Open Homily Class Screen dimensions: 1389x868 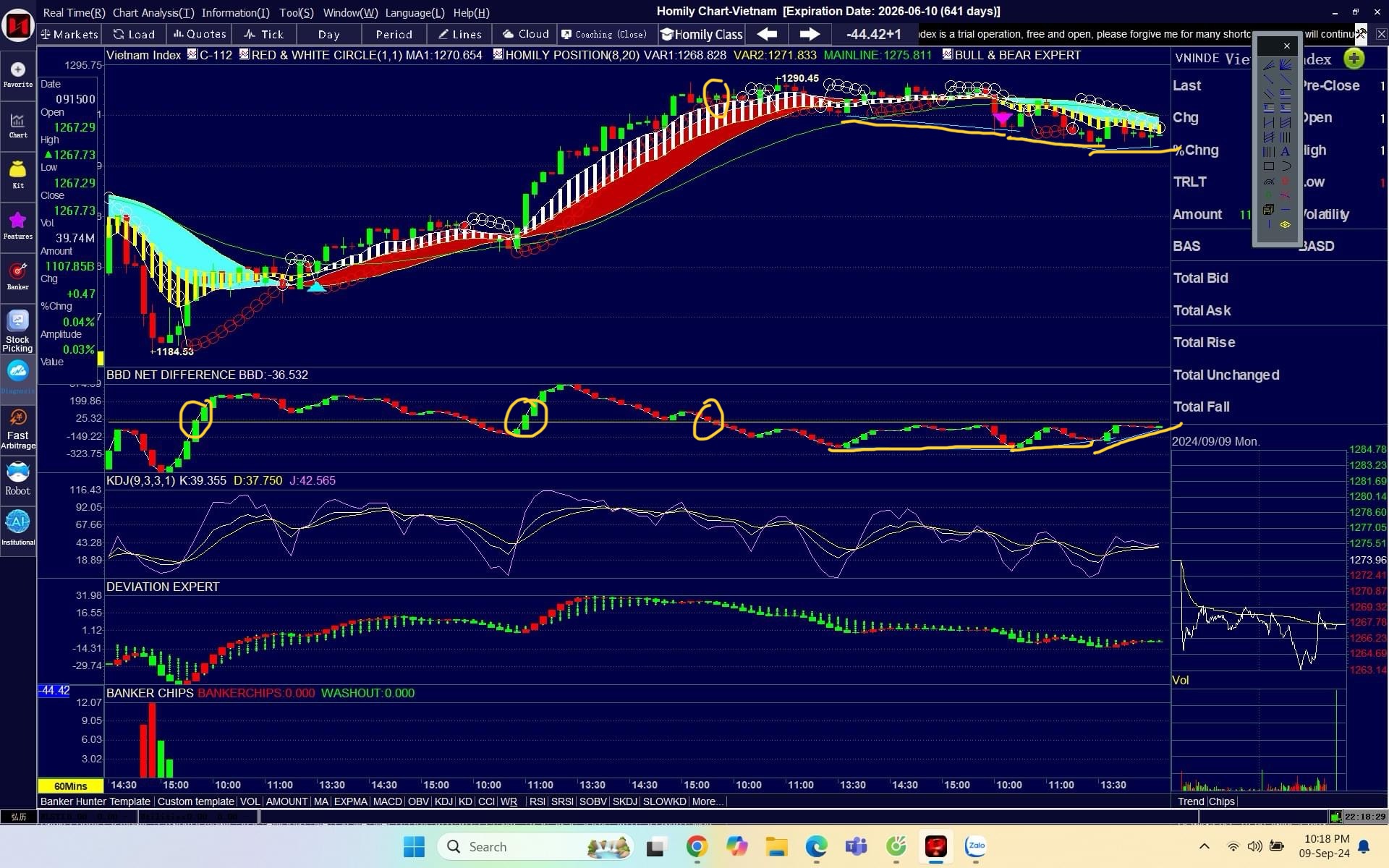click(702, 34)
